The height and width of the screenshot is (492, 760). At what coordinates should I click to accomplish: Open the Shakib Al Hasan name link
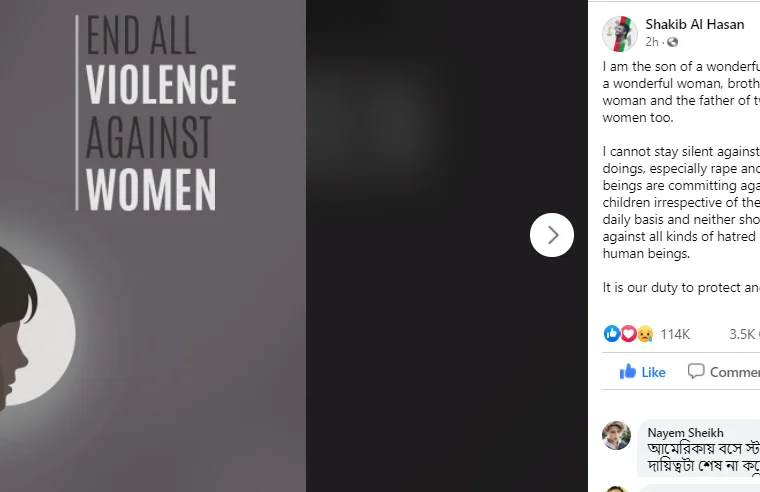click(695, 24)
